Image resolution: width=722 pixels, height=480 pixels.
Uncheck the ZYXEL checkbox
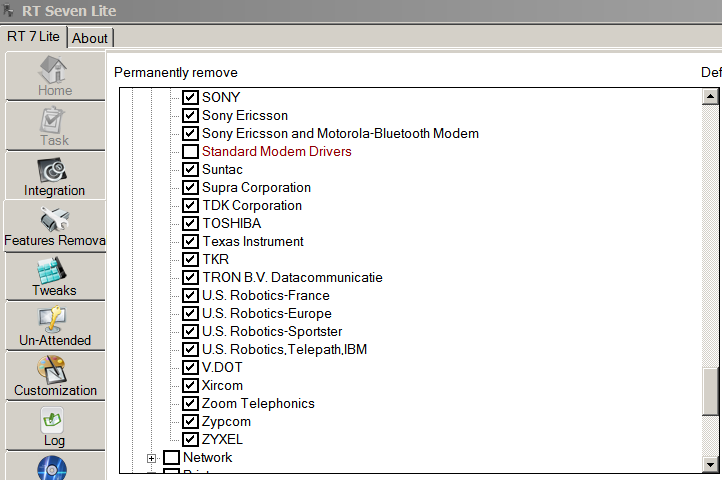[190, 439]
